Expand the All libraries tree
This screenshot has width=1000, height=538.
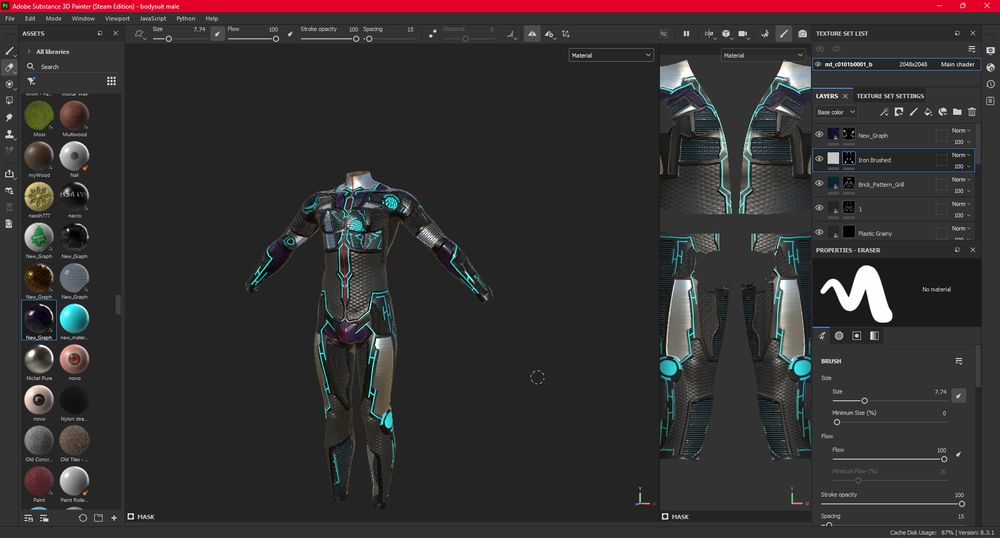click(x=29, y=51)
